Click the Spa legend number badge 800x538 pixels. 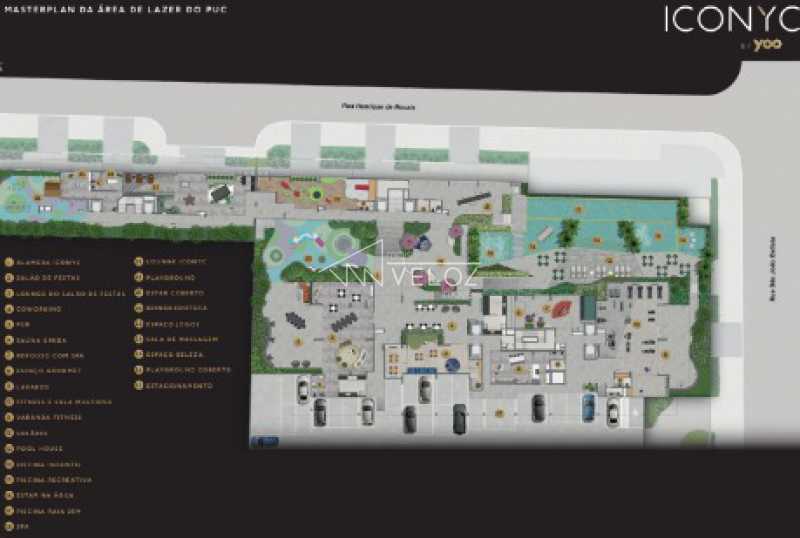click(9, 526)
